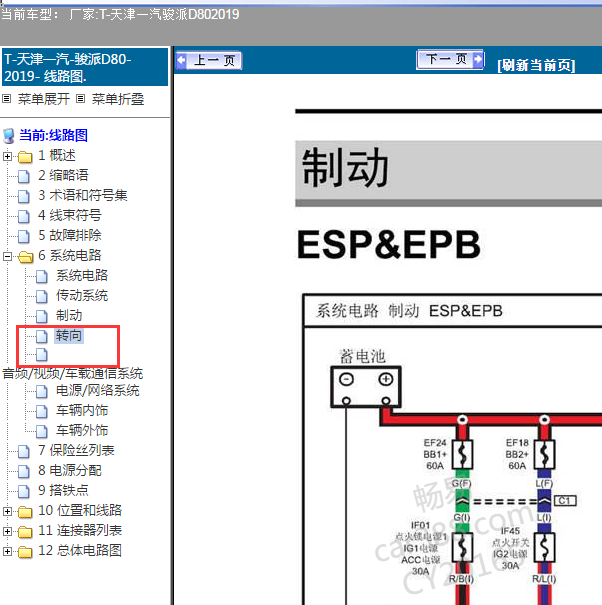
Task: Expand the 11 连接器列表 folder
Action: point(7,531)
